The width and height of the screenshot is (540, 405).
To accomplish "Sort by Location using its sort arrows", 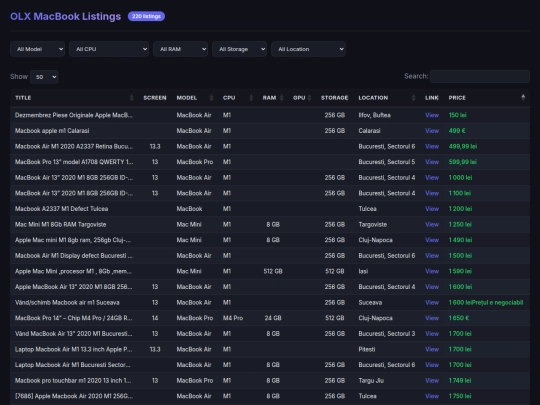I will click(x=413, y=98).
